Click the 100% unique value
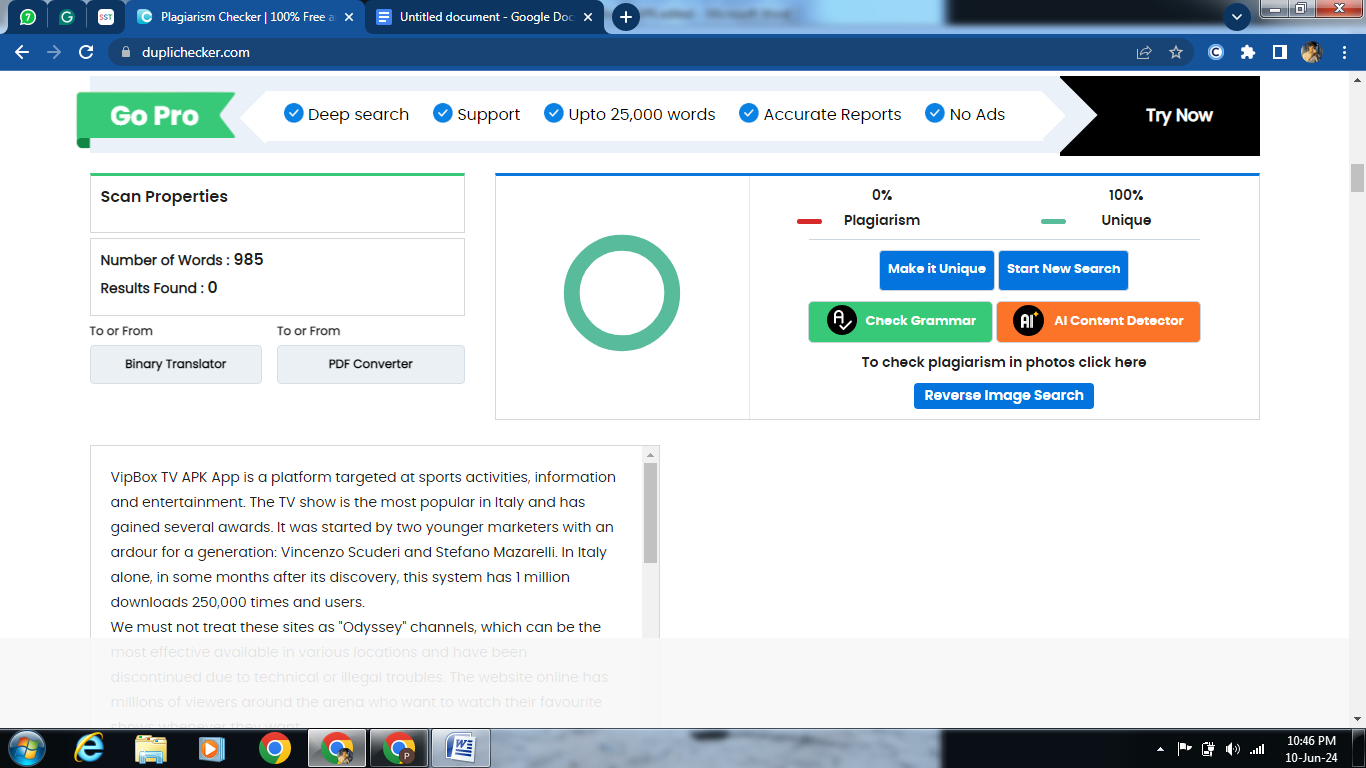This screenshot has height=768, width=1366. pos(1126,195)
